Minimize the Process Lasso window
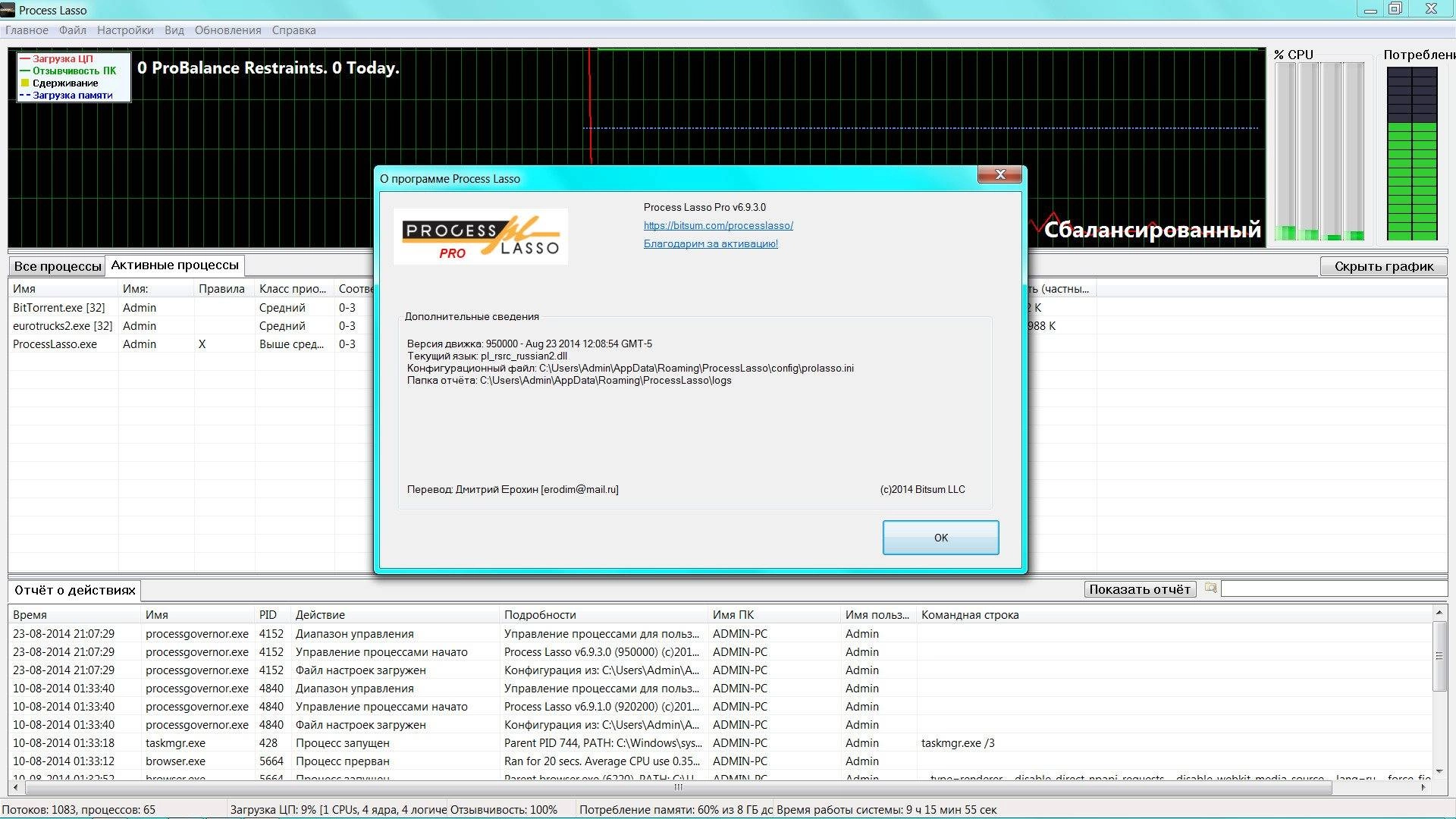Viewport: 1456px width, 819px height. tap(1370, 10)
